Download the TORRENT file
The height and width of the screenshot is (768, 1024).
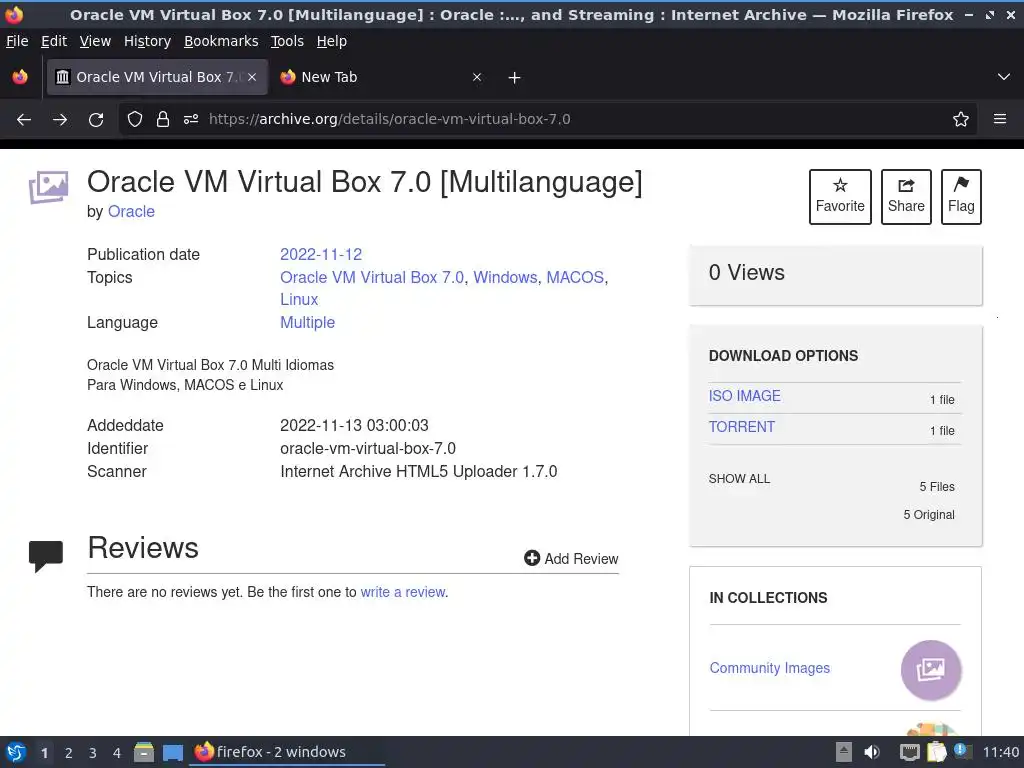[x=742, y=426]
